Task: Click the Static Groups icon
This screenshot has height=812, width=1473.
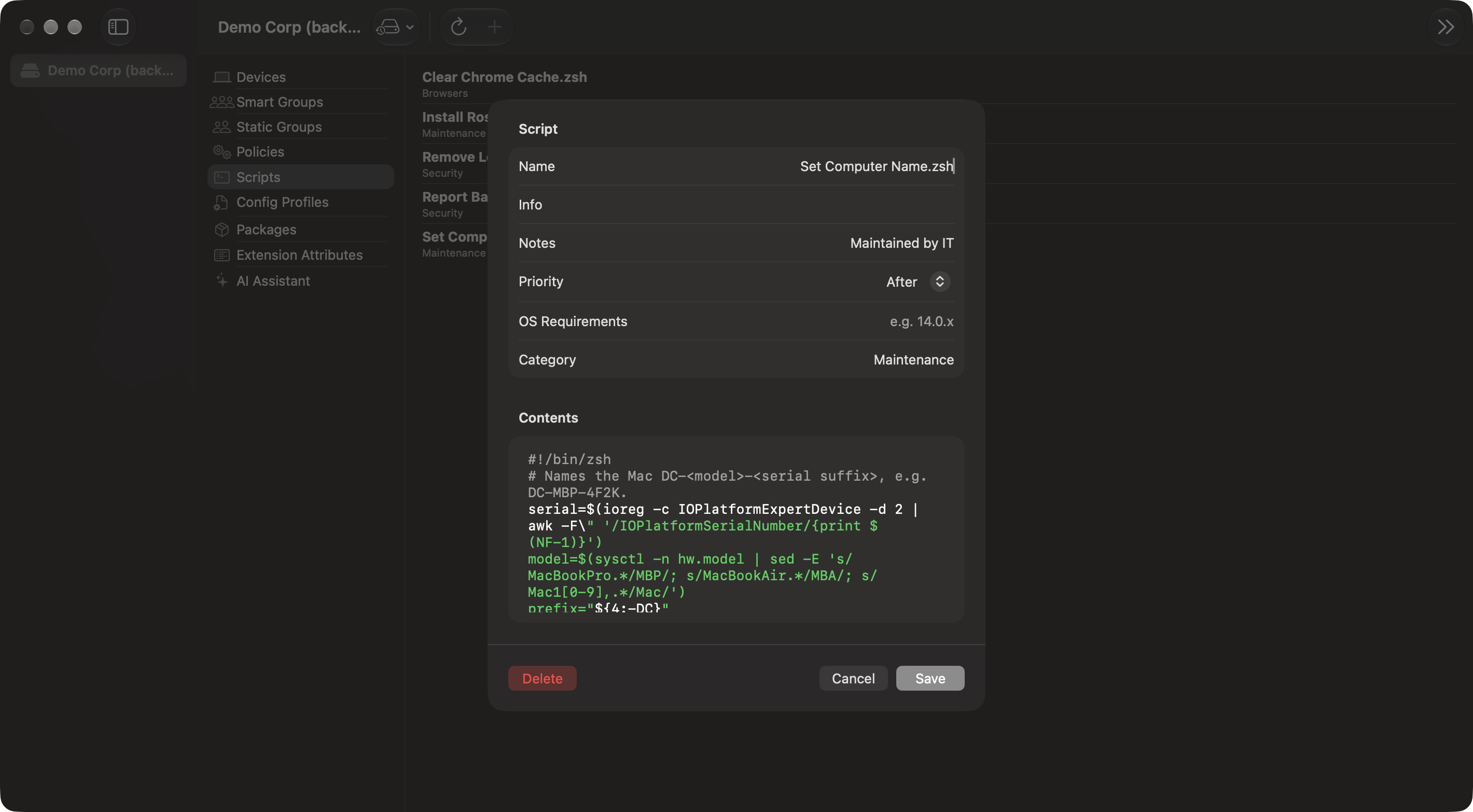Action: pyautogui.click(x=222, y=127)
